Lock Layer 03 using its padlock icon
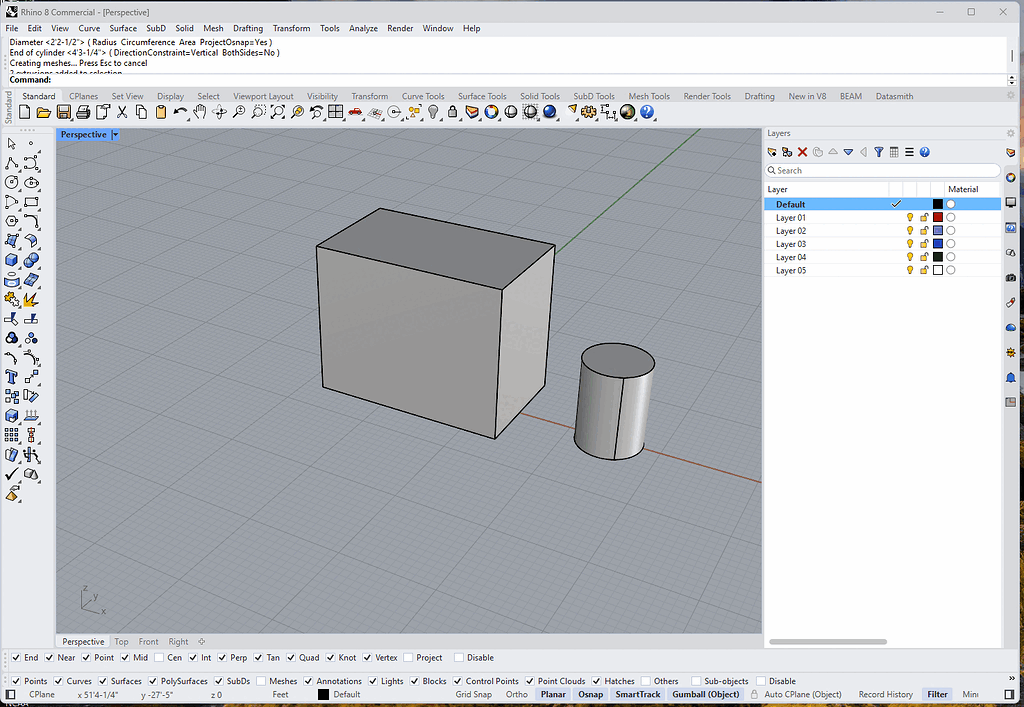The height and width of the screenshot is (707, 1024). click(x=925, y=243)
